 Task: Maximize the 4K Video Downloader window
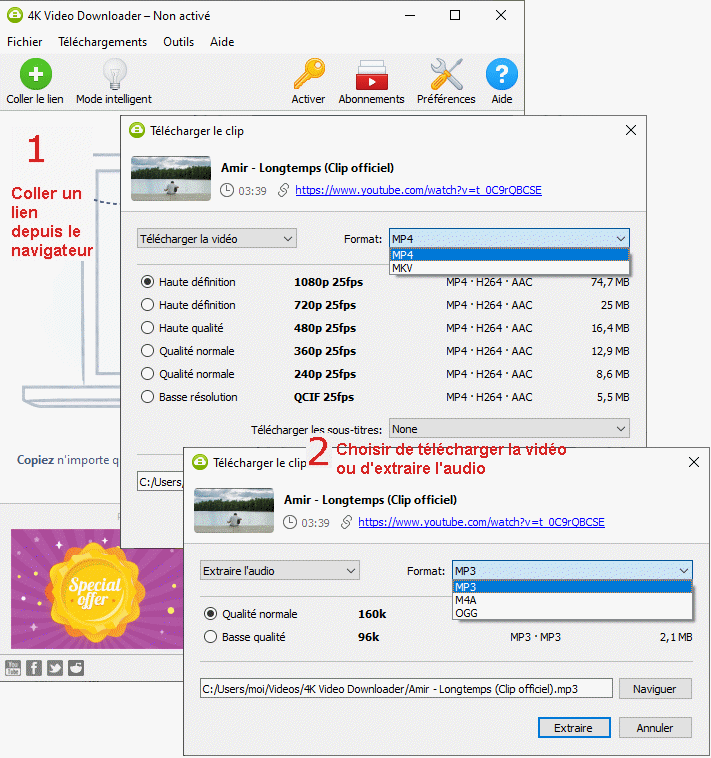[455, 15]
